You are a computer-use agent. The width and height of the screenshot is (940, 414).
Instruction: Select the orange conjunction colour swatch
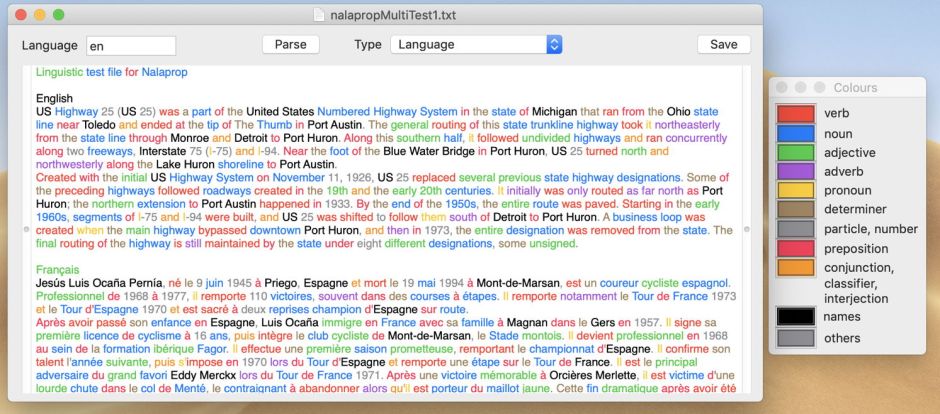(x=796, y=268)
